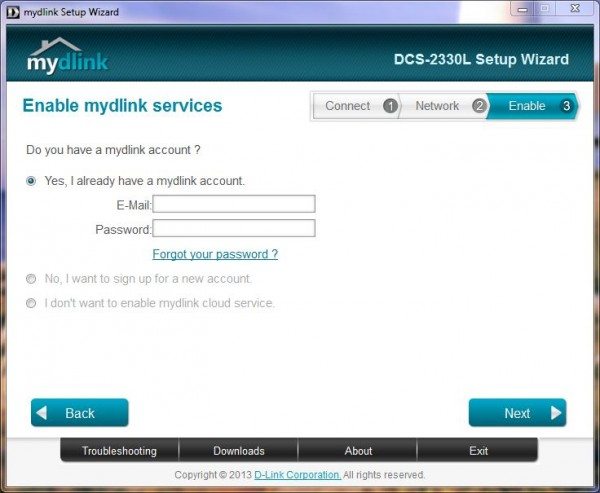Jump to Connect step 1 tab
The height and width of the screenshot is (493, 600).
point(356,106)
